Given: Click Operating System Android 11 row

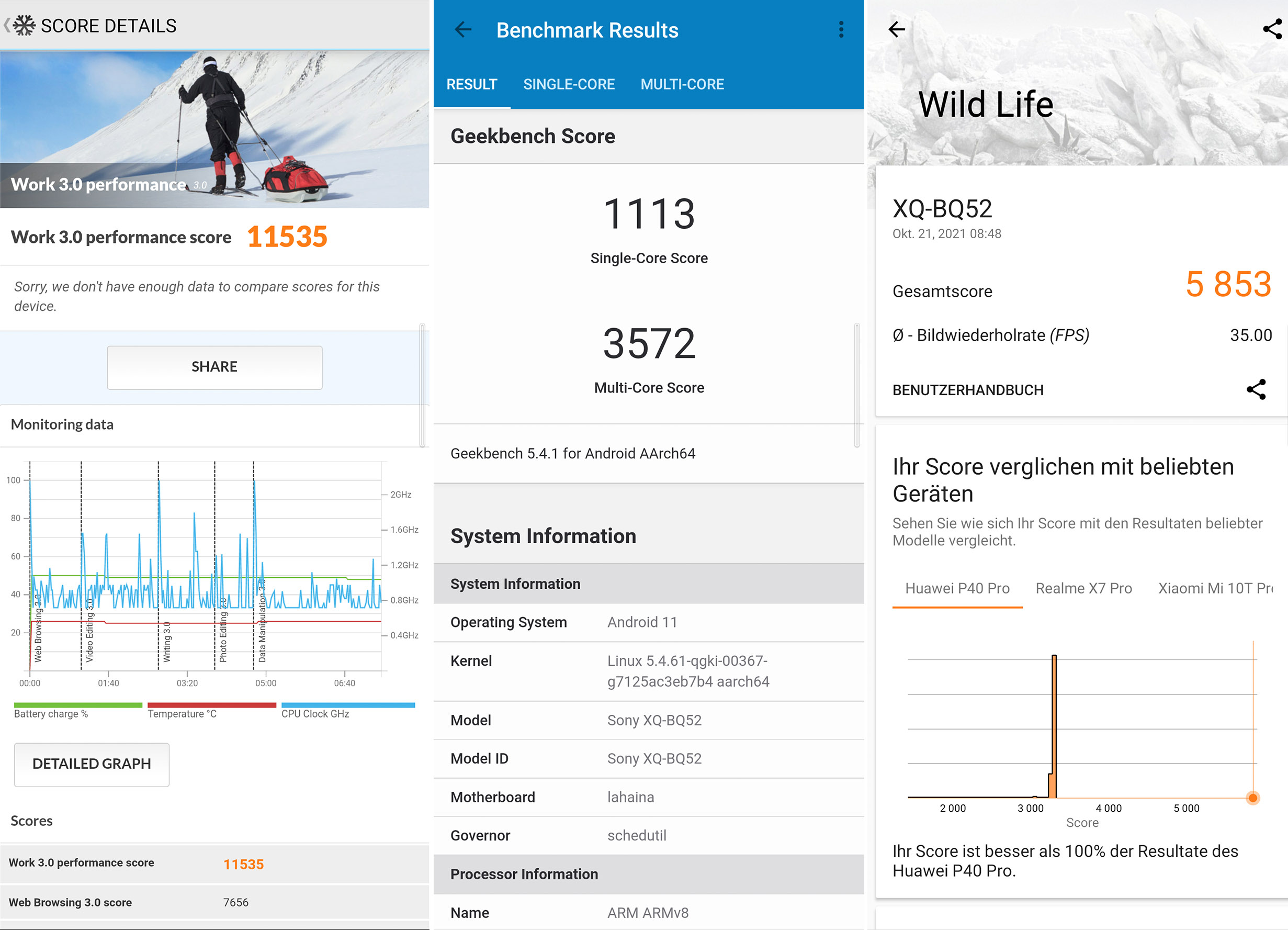Looking at the screenshot, I should point(649,623).
